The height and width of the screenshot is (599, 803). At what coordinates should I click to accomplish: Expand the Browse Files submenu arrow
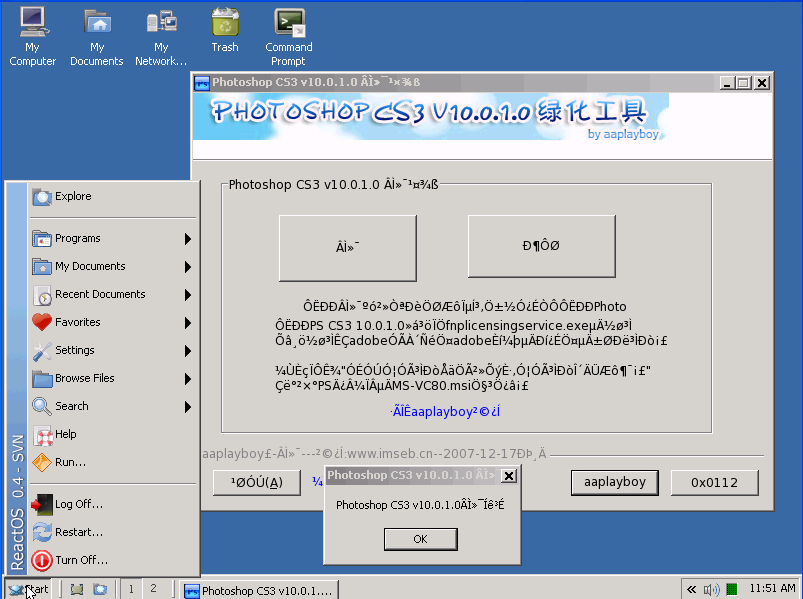coord(188,379)
